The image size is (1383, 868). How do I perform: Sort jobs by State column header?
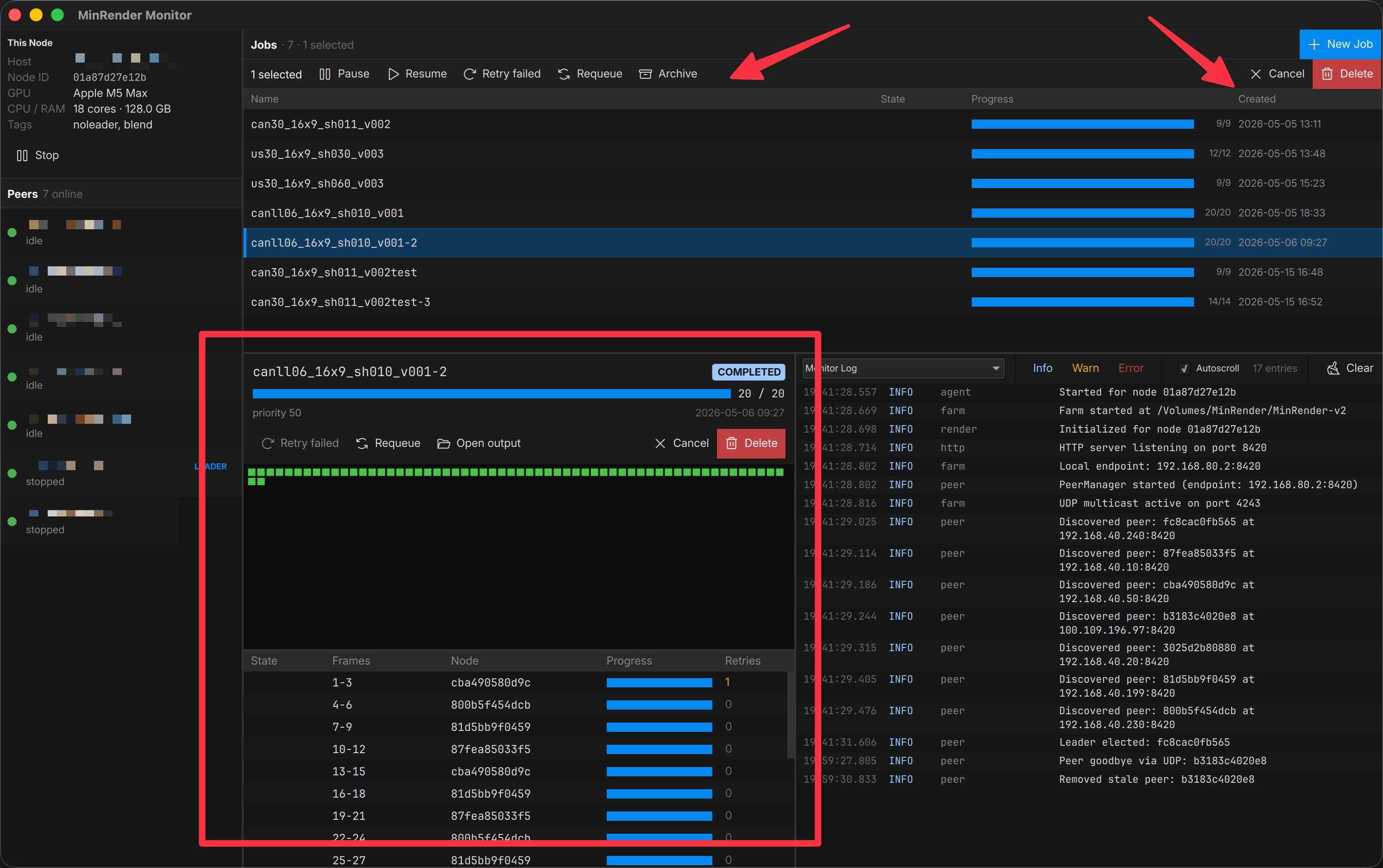click(893, 99)
